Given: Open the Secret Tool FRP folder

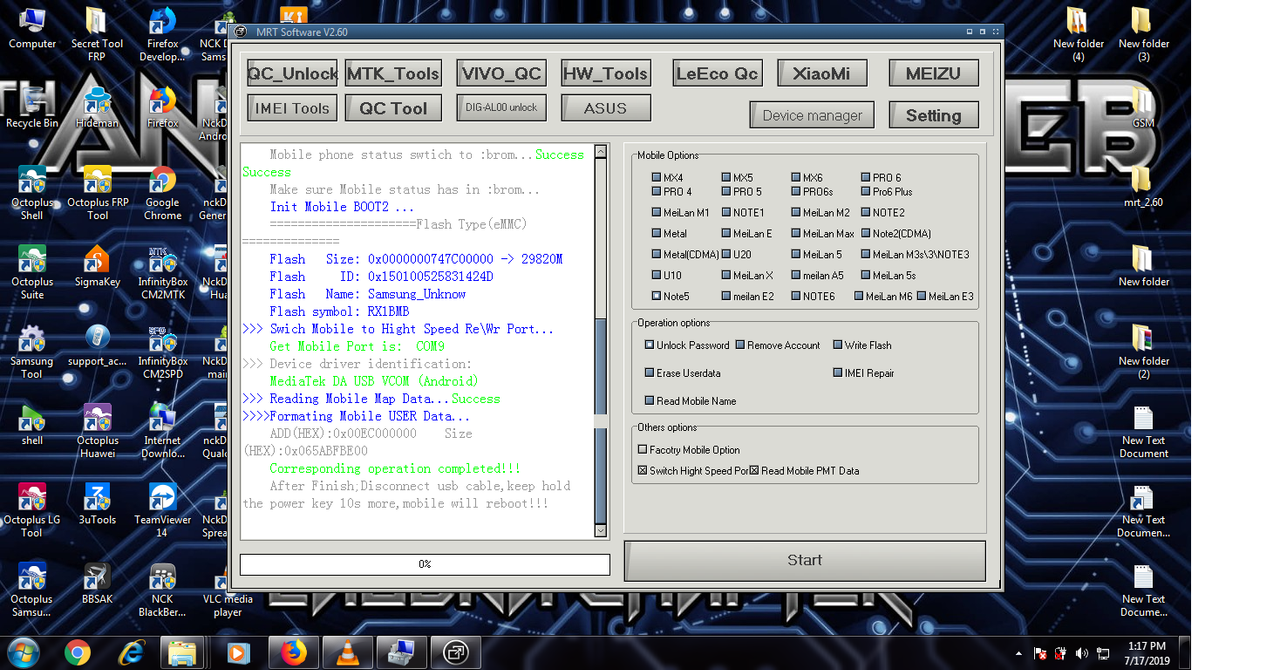Looking at the screenshot, I should (97, 35).
